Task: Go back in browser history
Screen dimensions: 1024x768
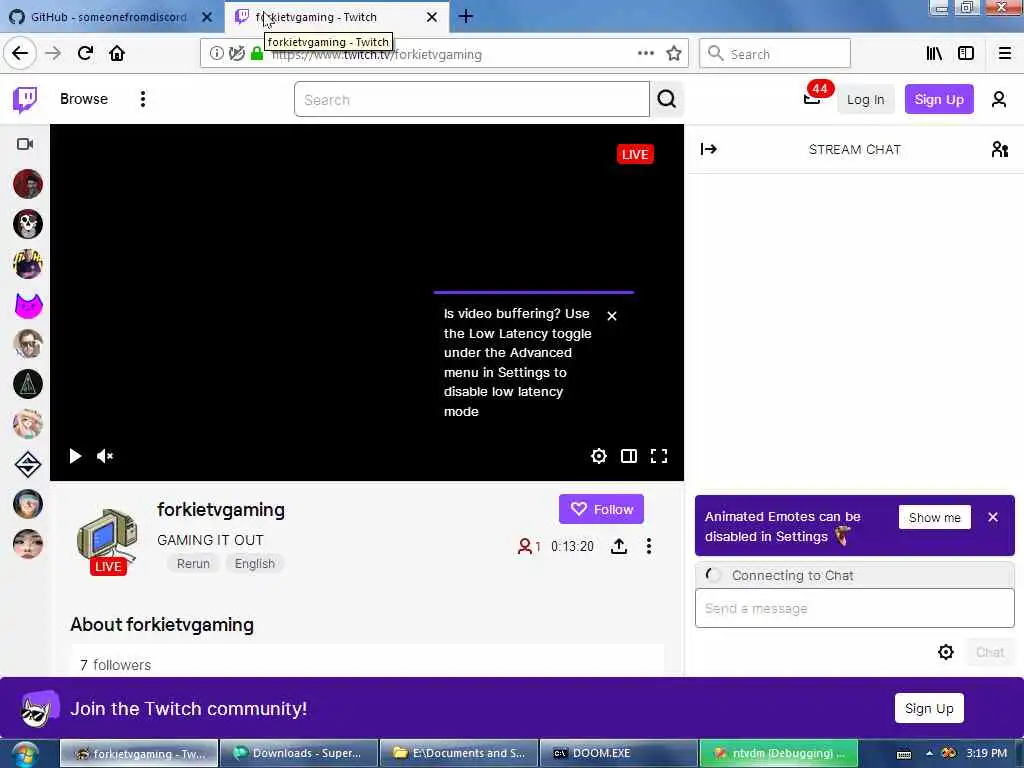Action: (20, 54)
